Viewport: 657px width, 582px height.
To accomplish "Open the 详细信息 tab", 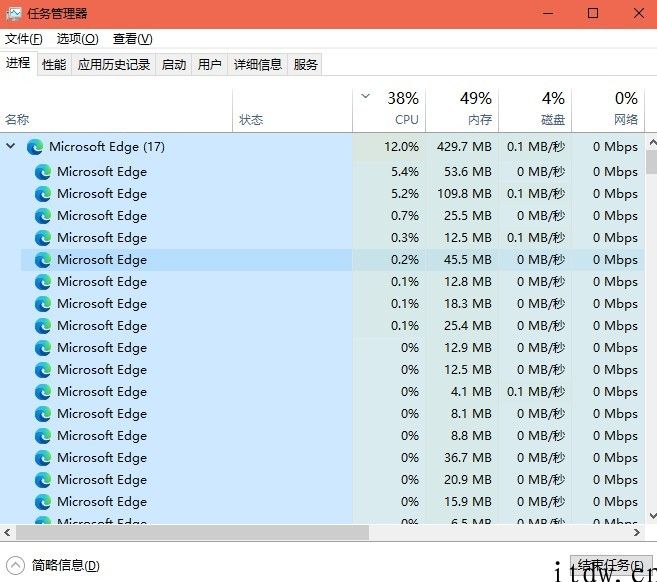I will (257, 65).
